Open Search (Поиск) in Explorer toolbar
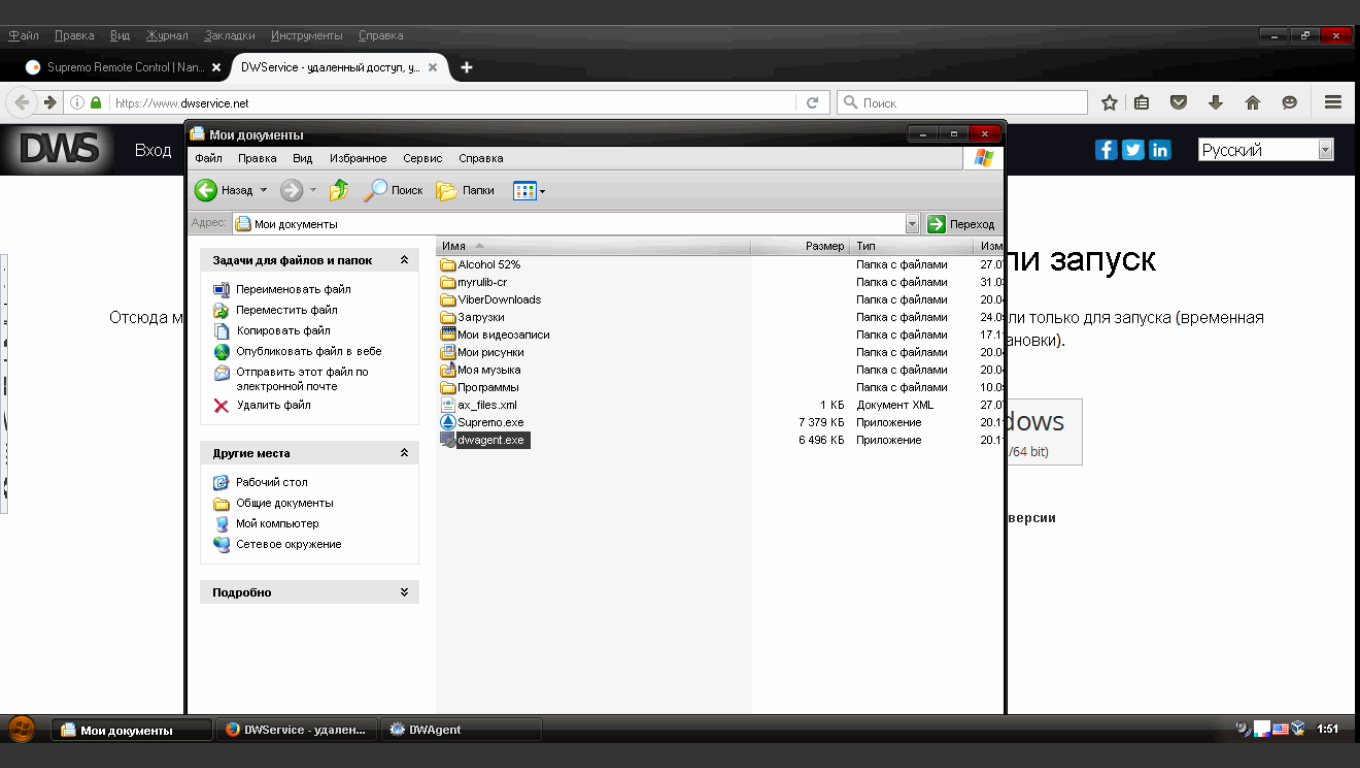The height and width of the screenshot is (768, 1360). [x=393, y=190]
